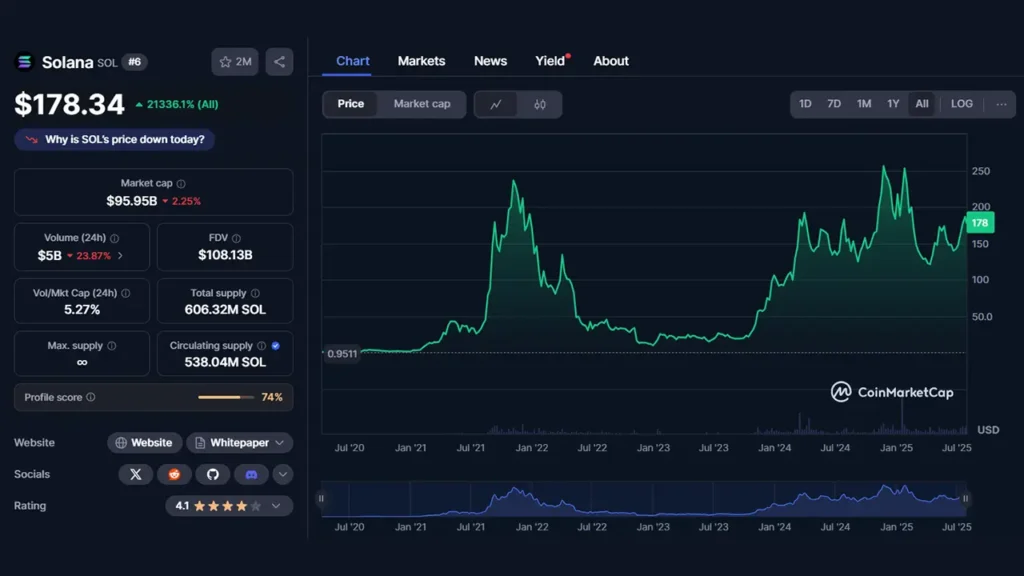Set chart range to 1D
Screen dimensions: 1024x576
(x=805, y=104)
